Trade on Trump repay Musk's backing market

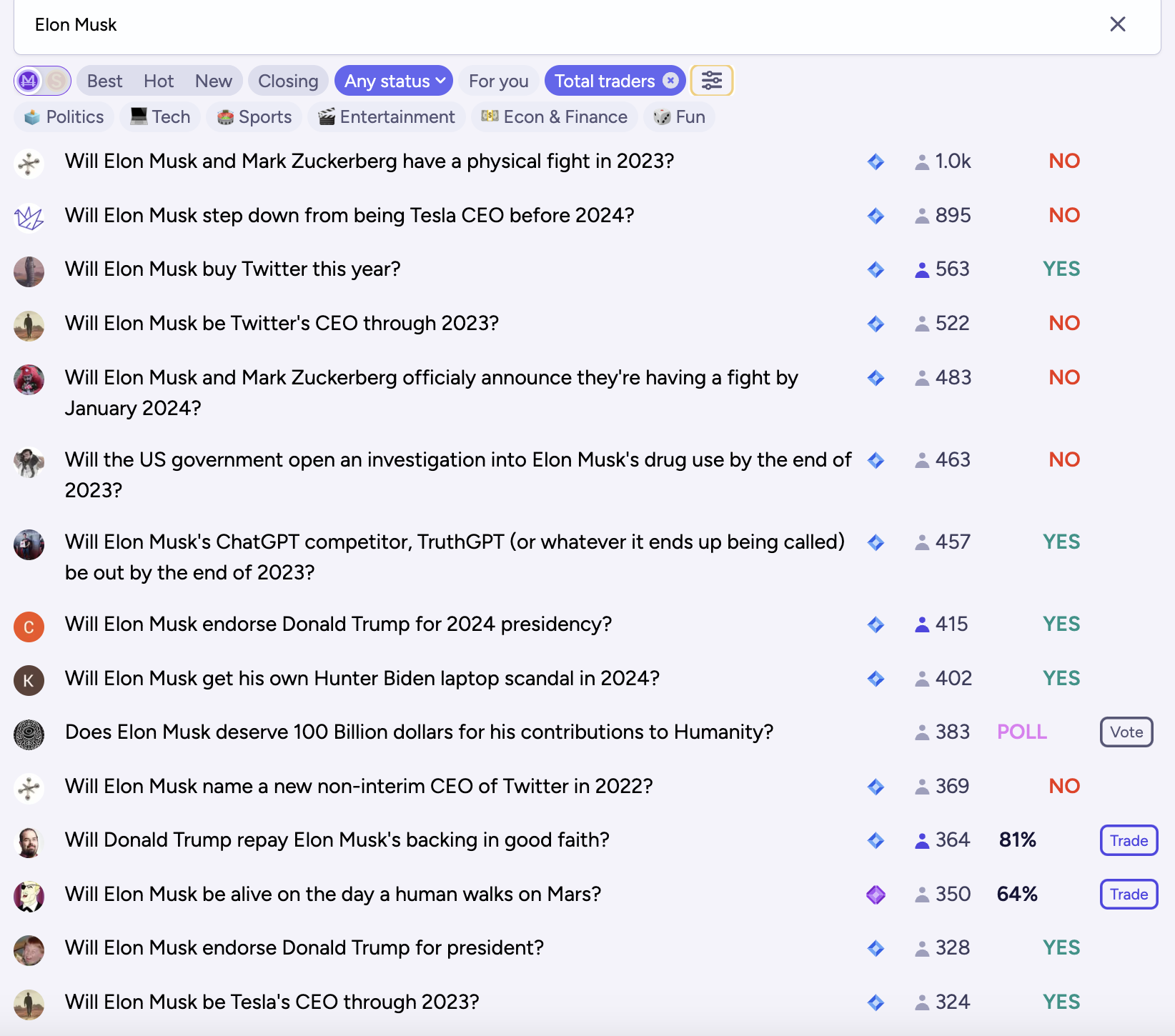(x=1129, y=840)
